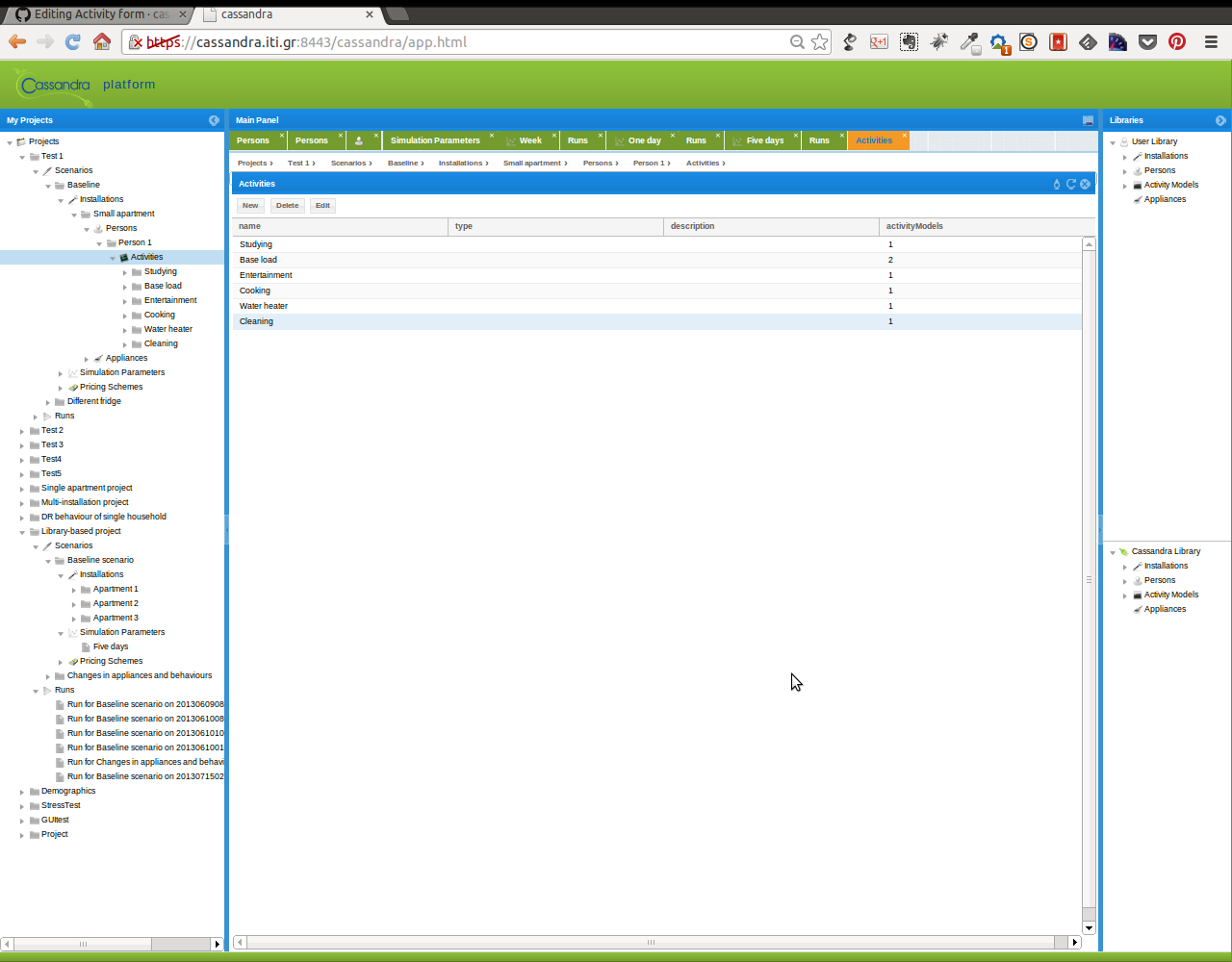Select the StressTest project
Viewport: 1232px width, 962px height.
pyautogui.click(x=61, y=806)
